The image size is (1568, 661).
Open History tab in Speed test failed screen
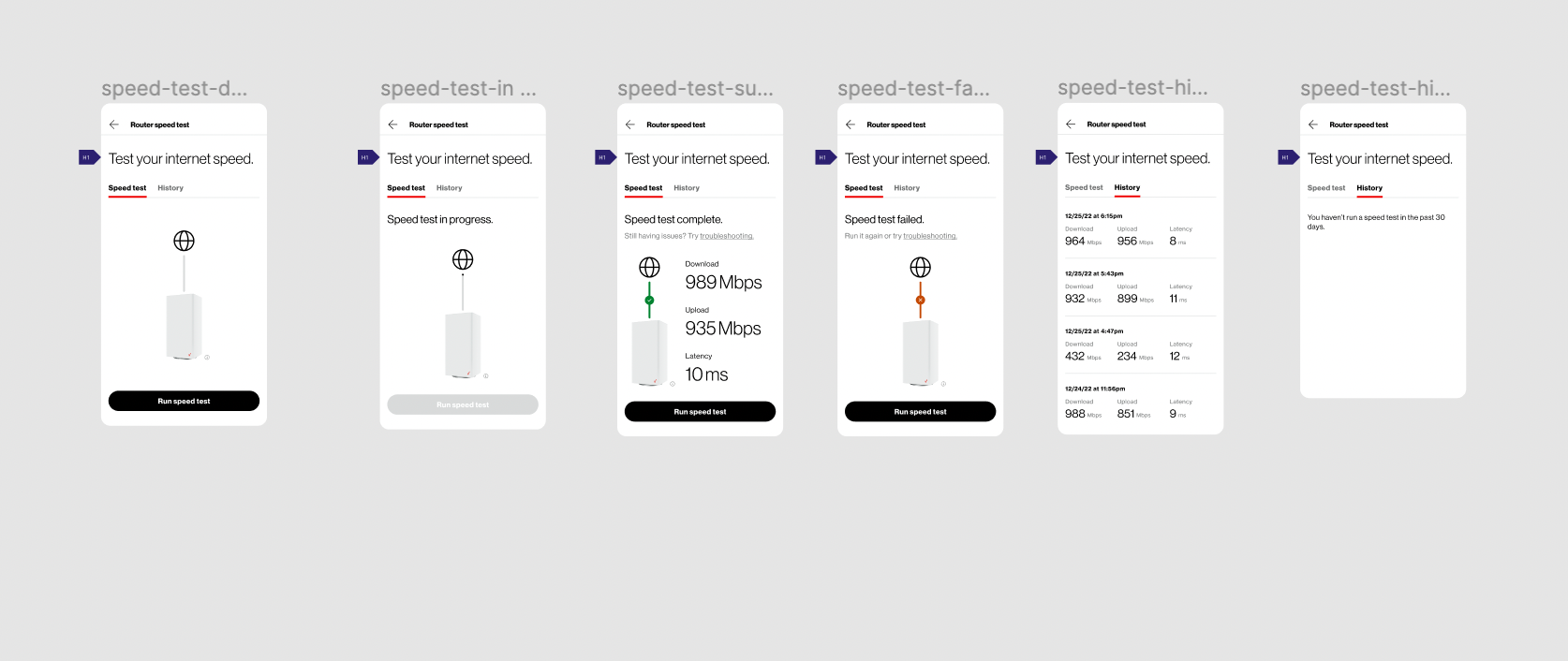(x=907, y=188)
